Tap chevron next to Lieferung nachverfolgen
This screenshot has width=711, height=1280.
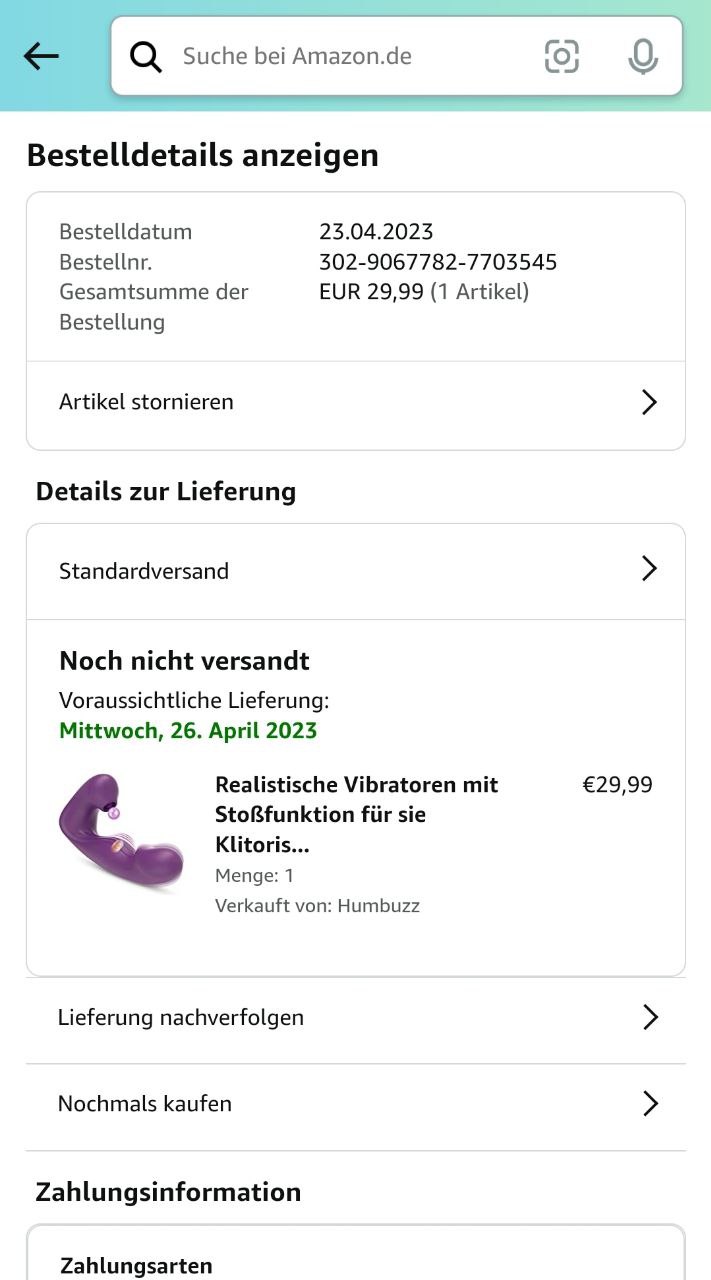coord(650,1018)
